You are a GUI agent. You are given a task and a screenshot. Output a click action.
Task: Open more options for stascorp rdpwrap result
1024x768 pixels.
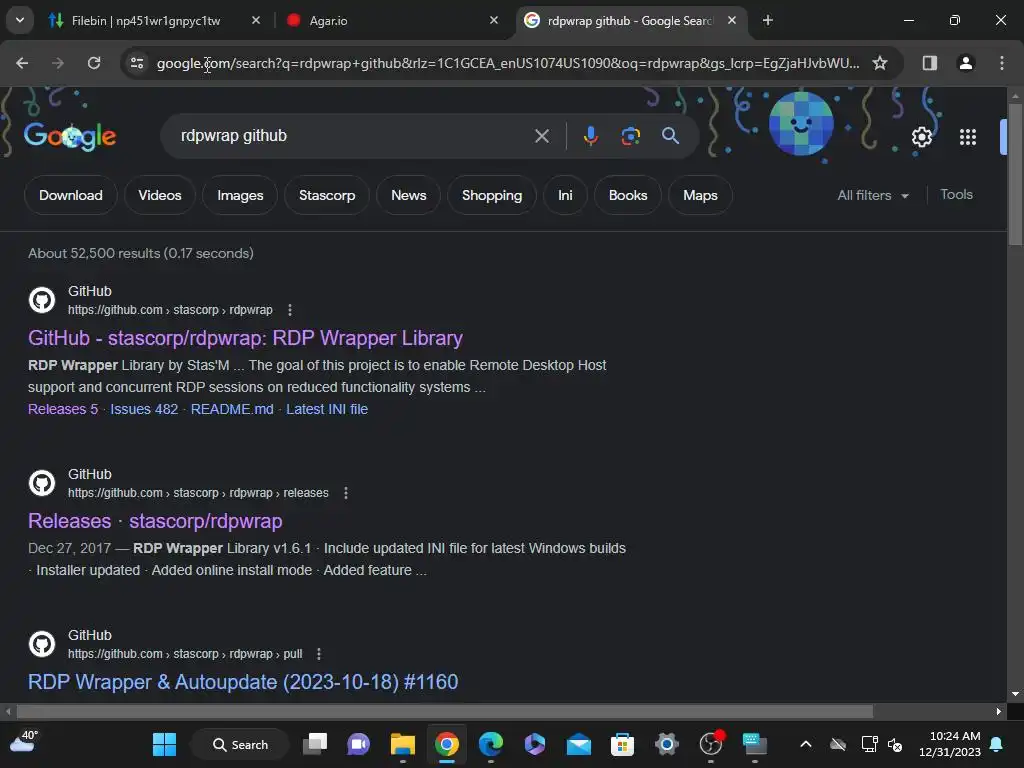click(290, 310)
